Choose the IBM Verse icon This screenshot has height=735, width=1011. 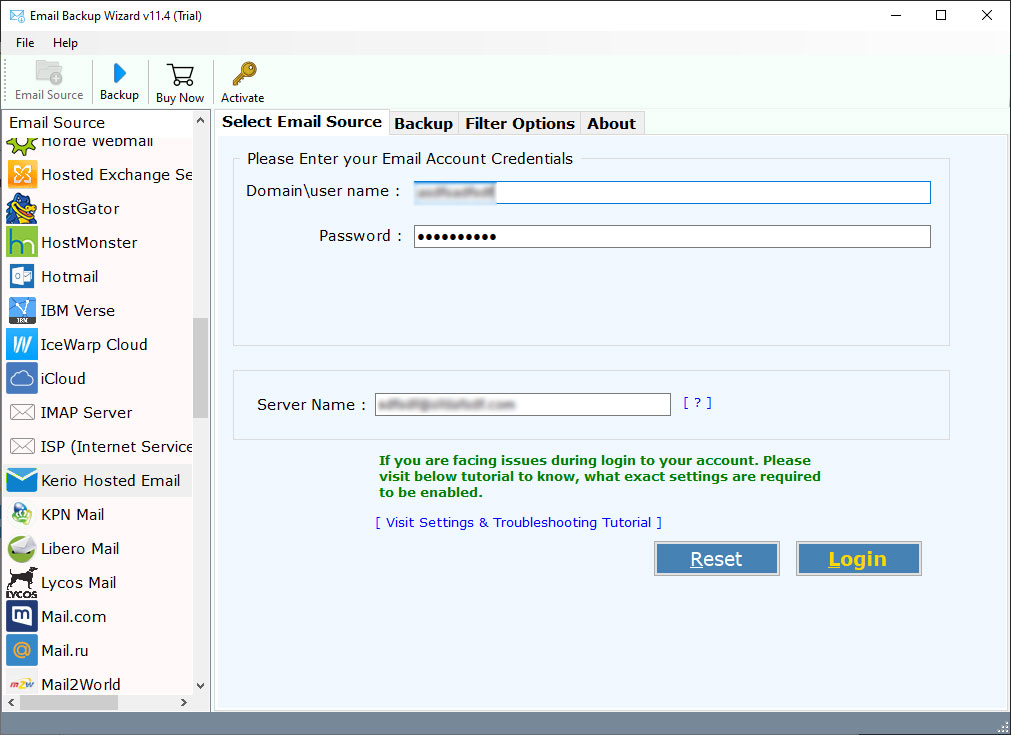22,311
